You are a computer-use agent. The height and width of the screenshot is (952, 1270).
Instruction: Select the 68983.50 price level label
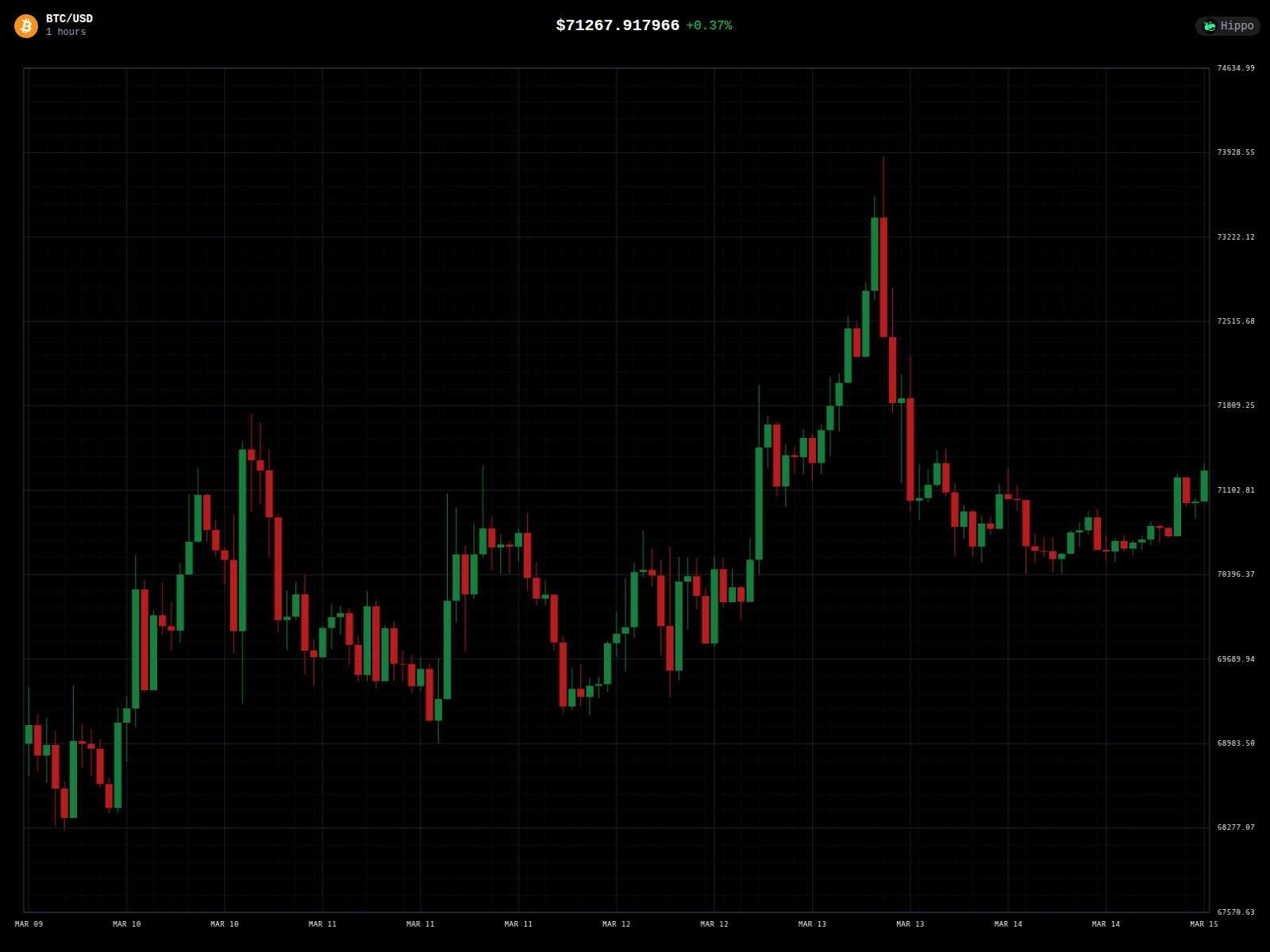[x=1236, y=743]
